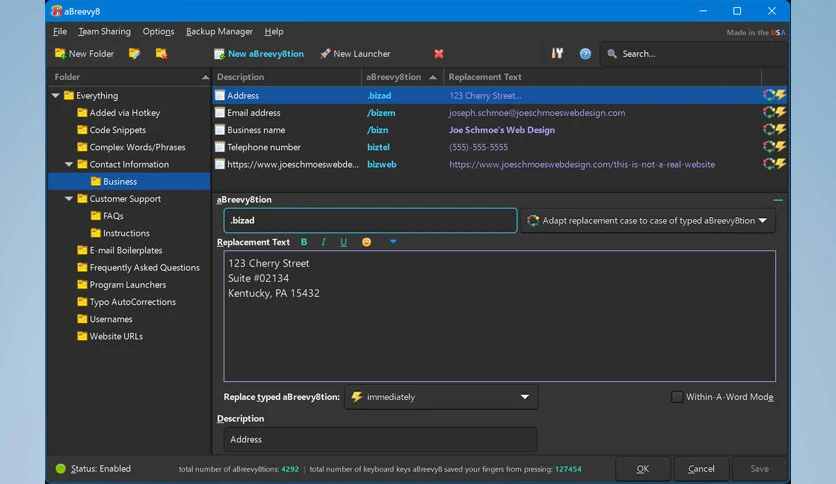Toggle underline formatting
The height and width of the screenshot is (484, 836).
click(x=343, y=242)
